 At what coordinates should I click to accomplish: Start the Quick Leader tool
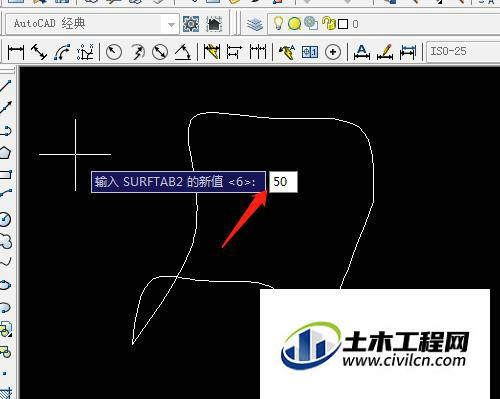pos(287,52)
